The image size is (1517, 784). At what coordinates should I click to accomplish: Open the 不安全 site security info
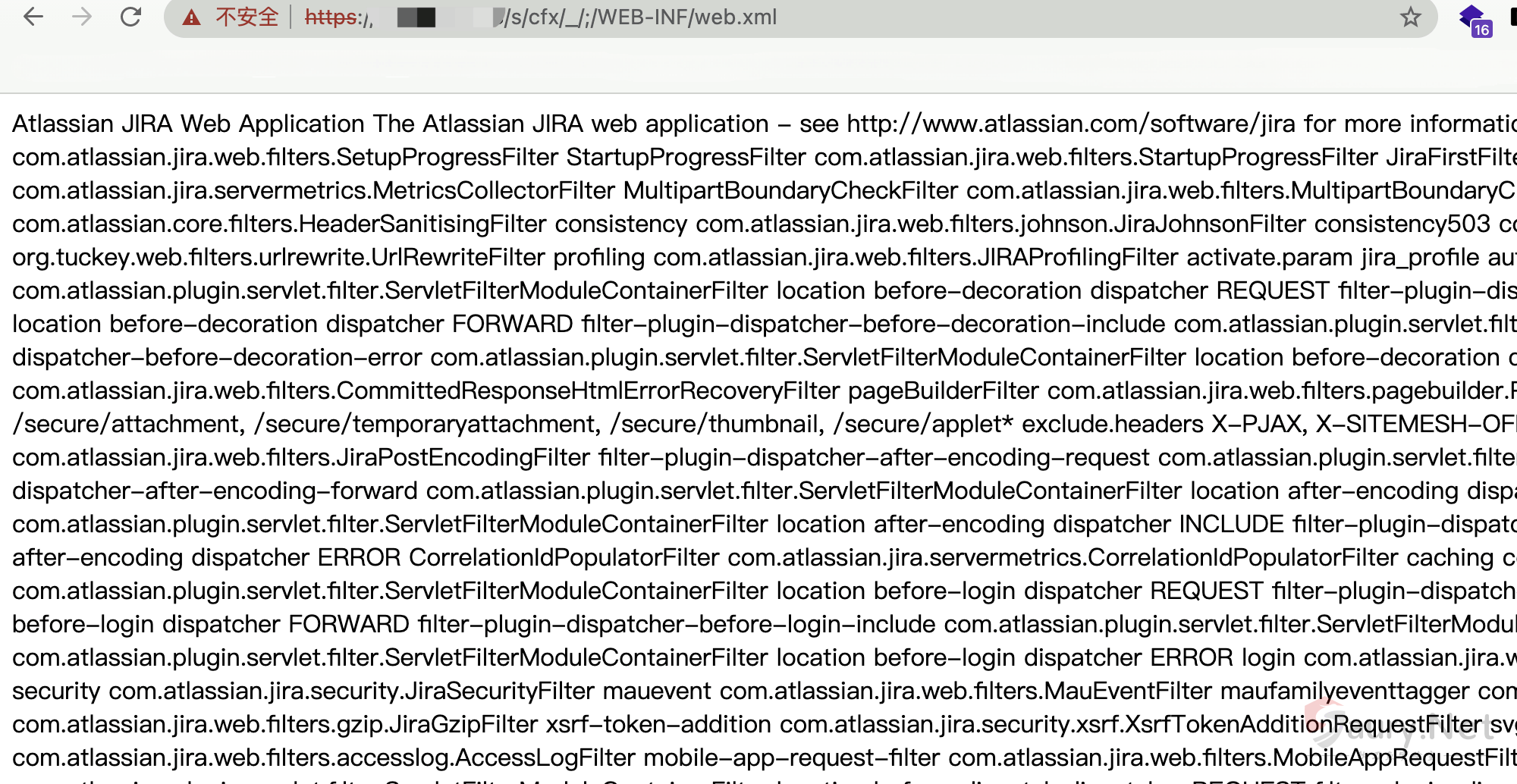point(247,17)
